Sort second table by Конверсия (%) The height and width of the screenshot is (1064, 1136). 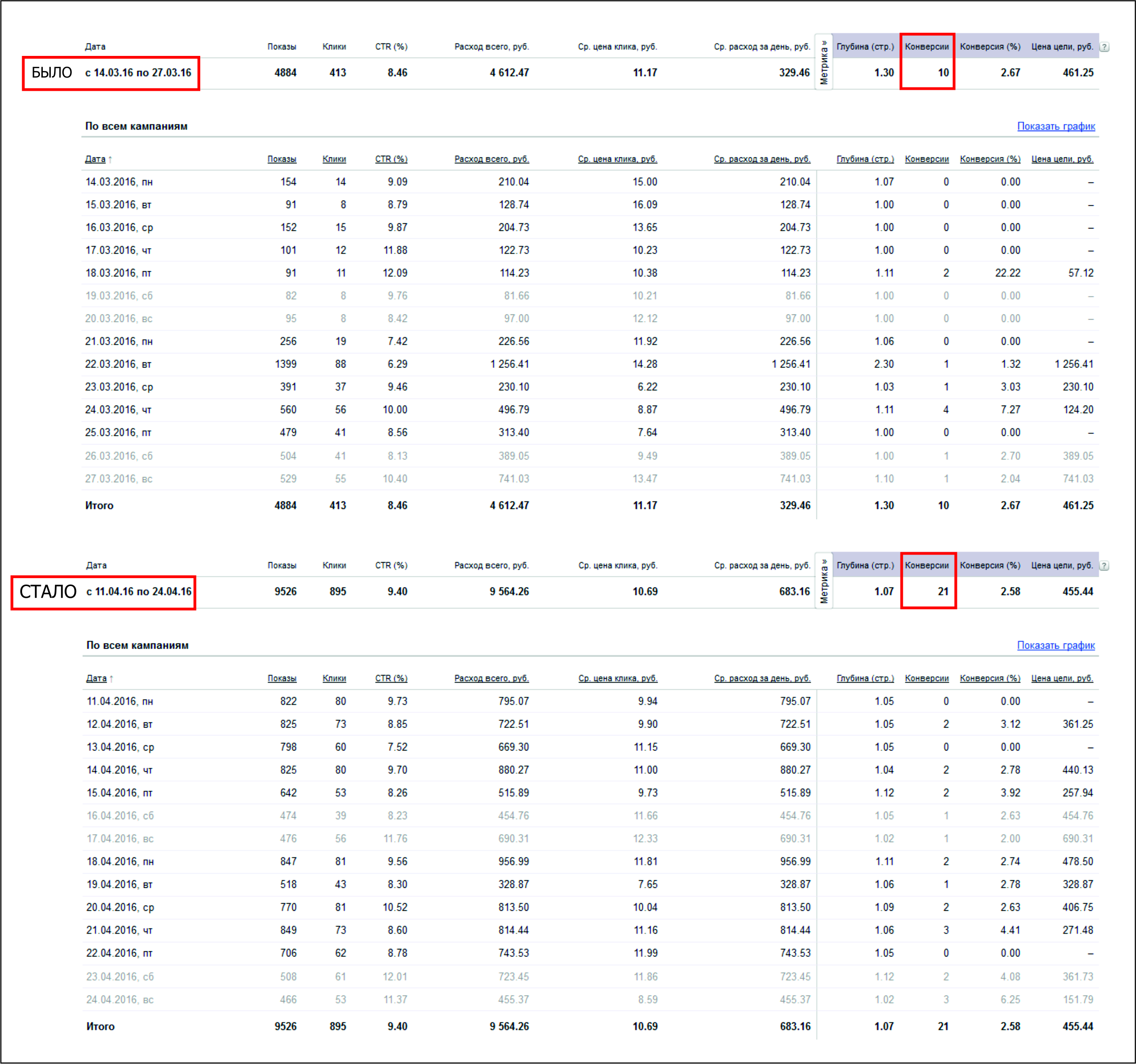coord(990,678)
